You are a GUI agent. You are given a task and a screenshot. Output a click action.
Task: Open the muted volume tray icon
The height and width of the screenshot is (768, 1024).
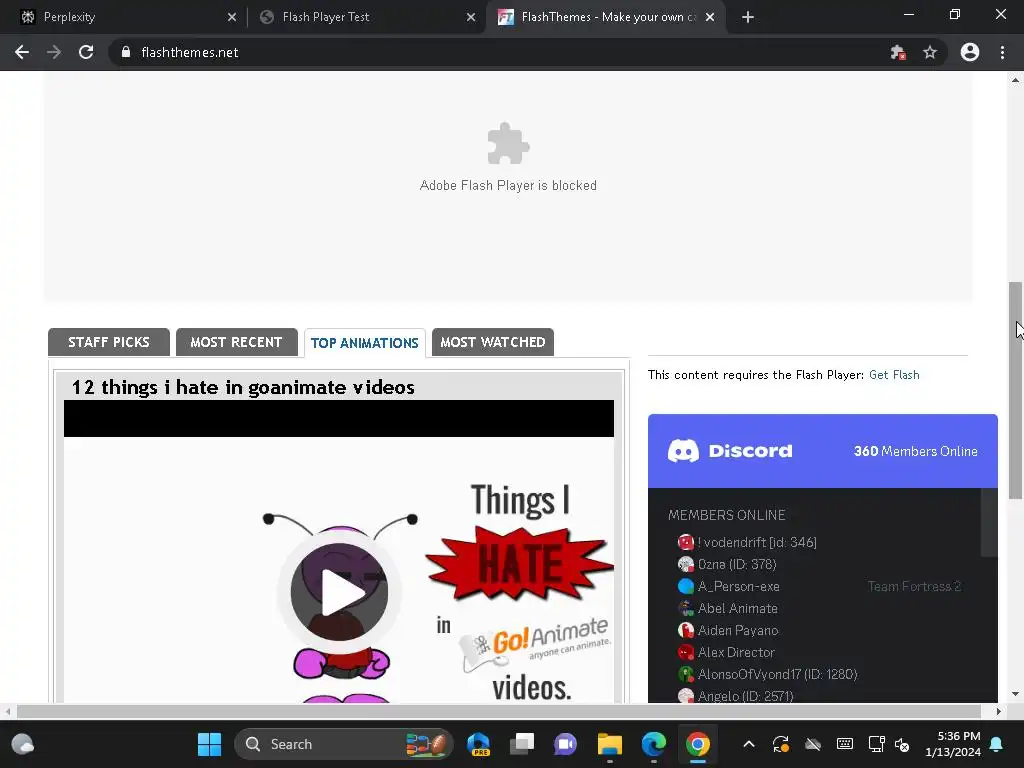(x=903, y=744)
